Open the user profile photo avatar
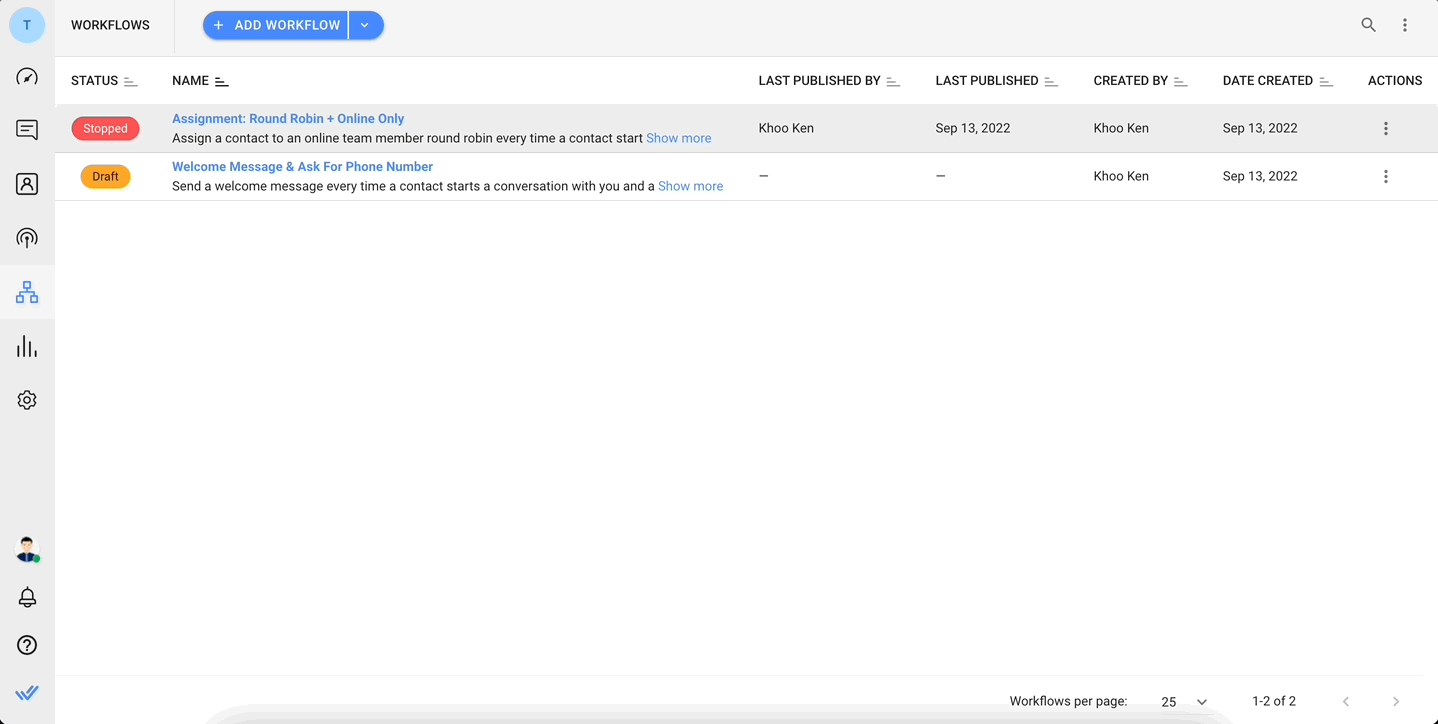1438x724 pixels. point(27,549)
